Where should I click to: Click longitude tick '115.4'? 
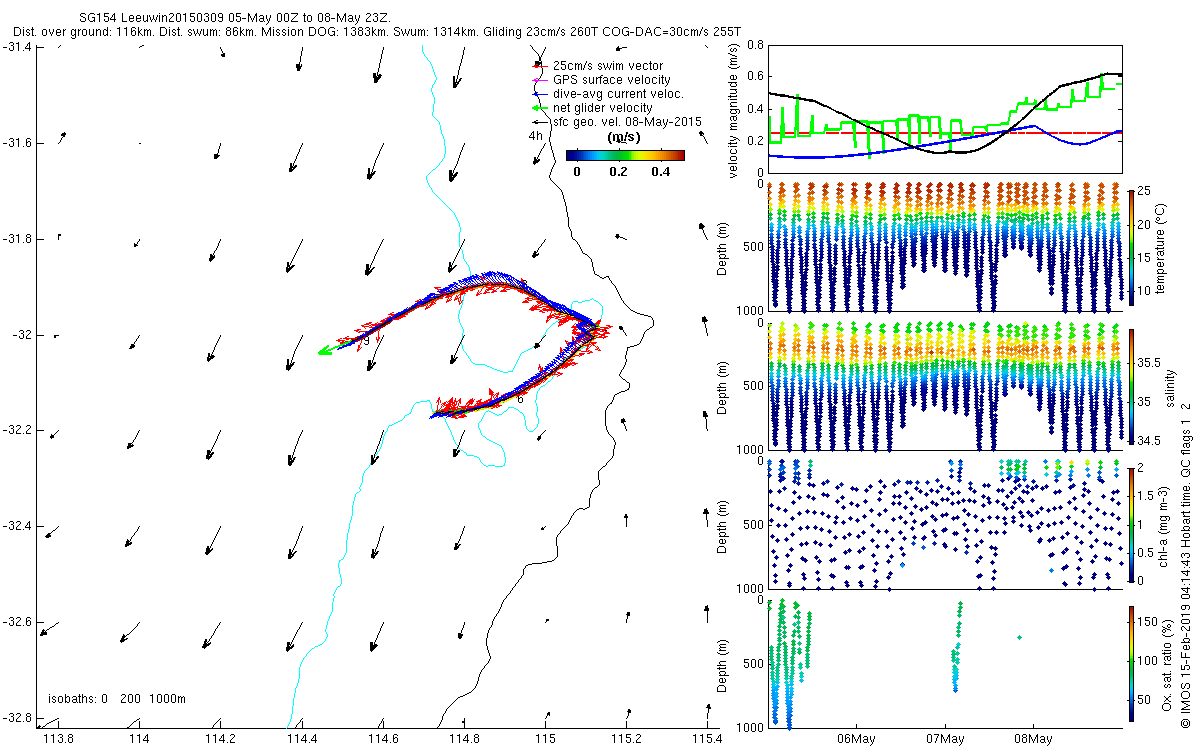point(706,739)
